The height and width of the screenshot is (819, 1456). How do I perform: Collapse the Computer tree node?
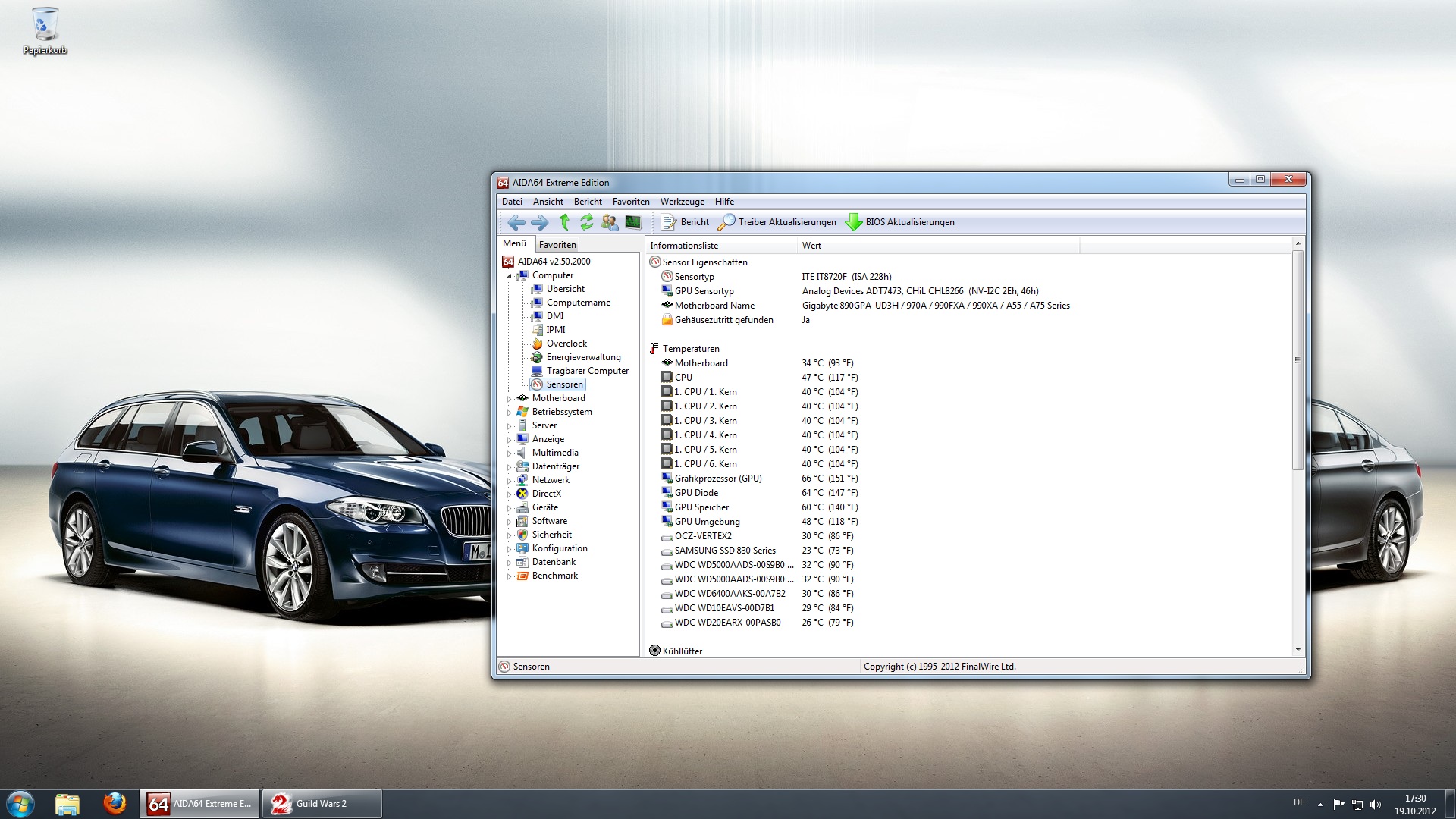coord(510,276)
